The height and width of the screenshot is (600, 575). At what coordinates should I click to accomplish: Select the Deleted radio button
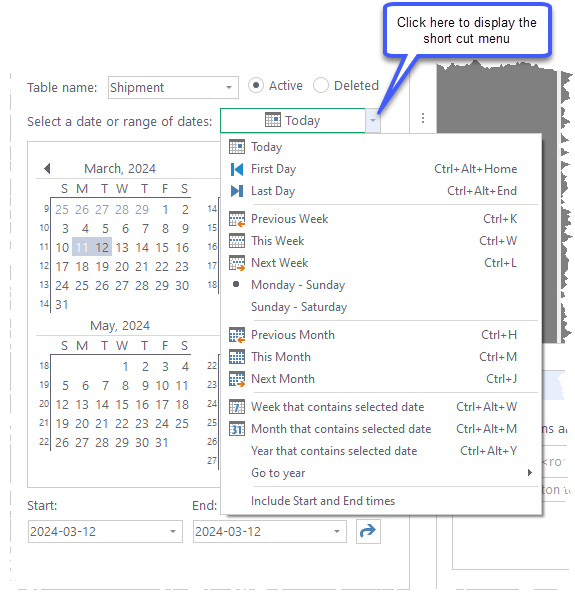pyautogui.click(x=321, y=85)
